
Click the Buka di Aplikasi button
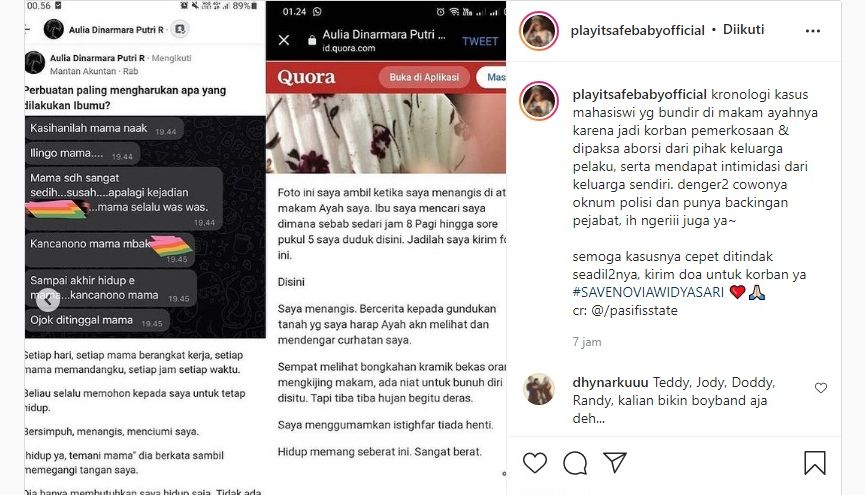(x=424, y=77)
